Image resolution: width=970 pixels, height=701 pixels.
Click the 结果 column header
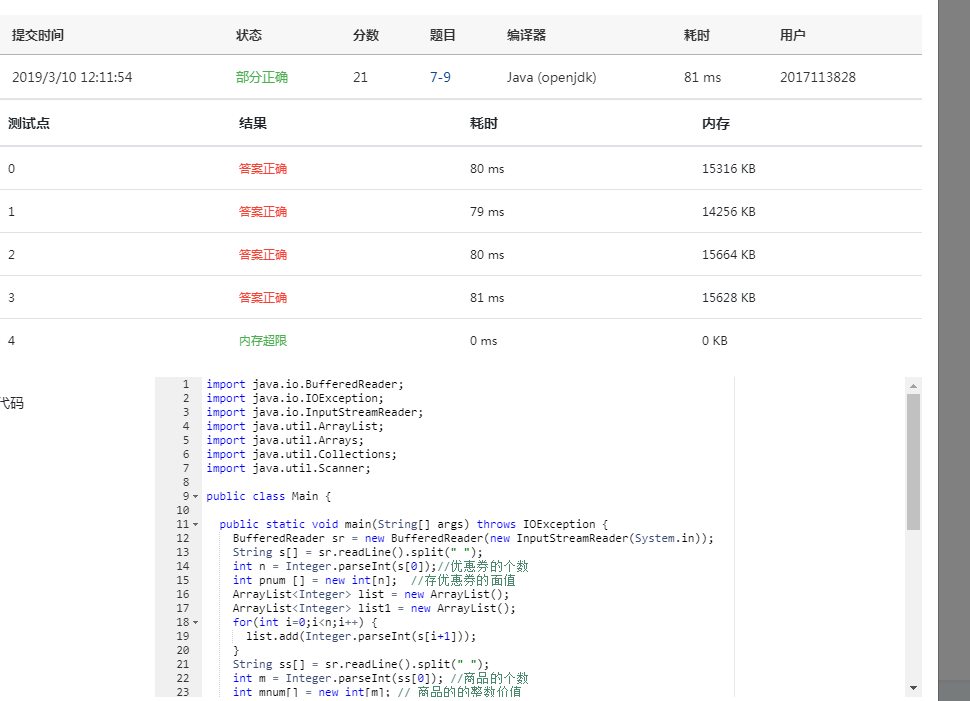253,124
